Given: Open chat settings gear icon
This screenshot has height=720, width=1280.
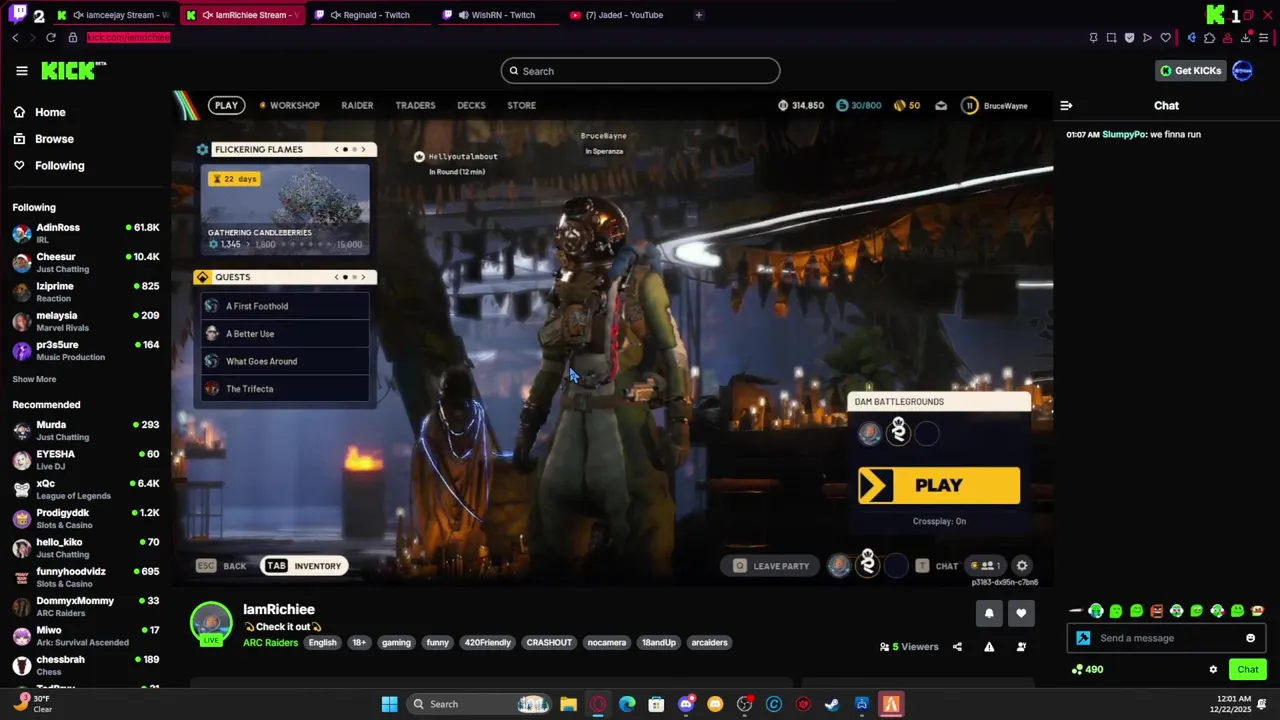Looking at the screenshot, I should coord(1213,669).
